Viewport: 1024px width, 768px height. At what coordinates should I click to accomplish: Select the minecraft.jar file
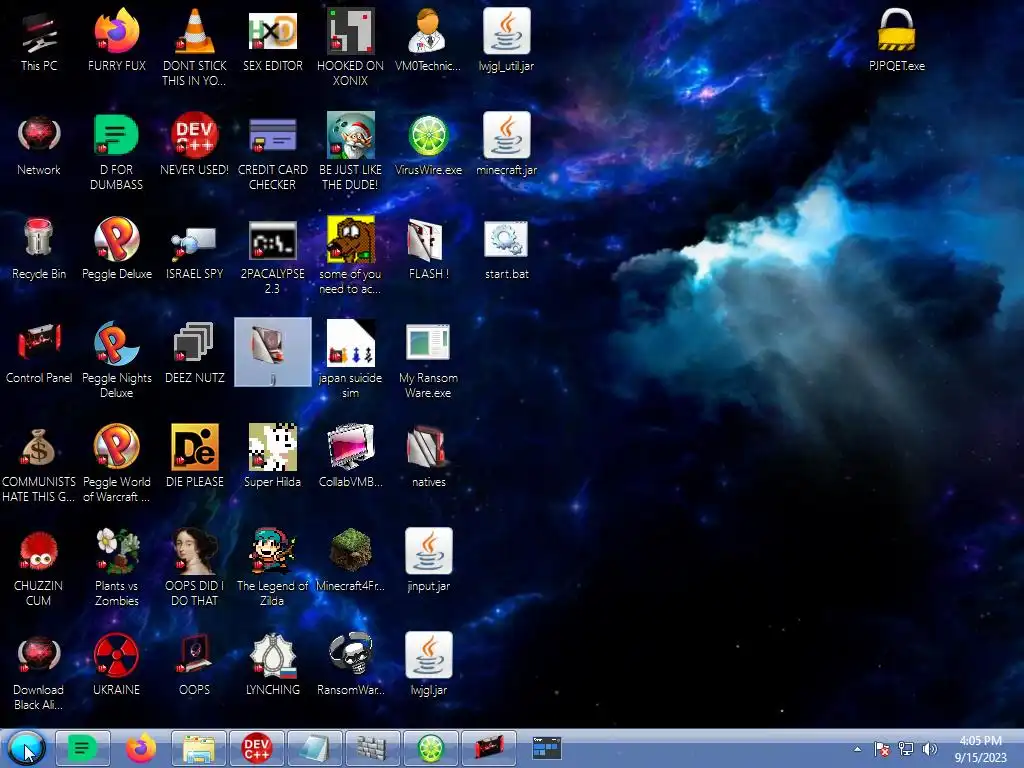tap(506, 145)
